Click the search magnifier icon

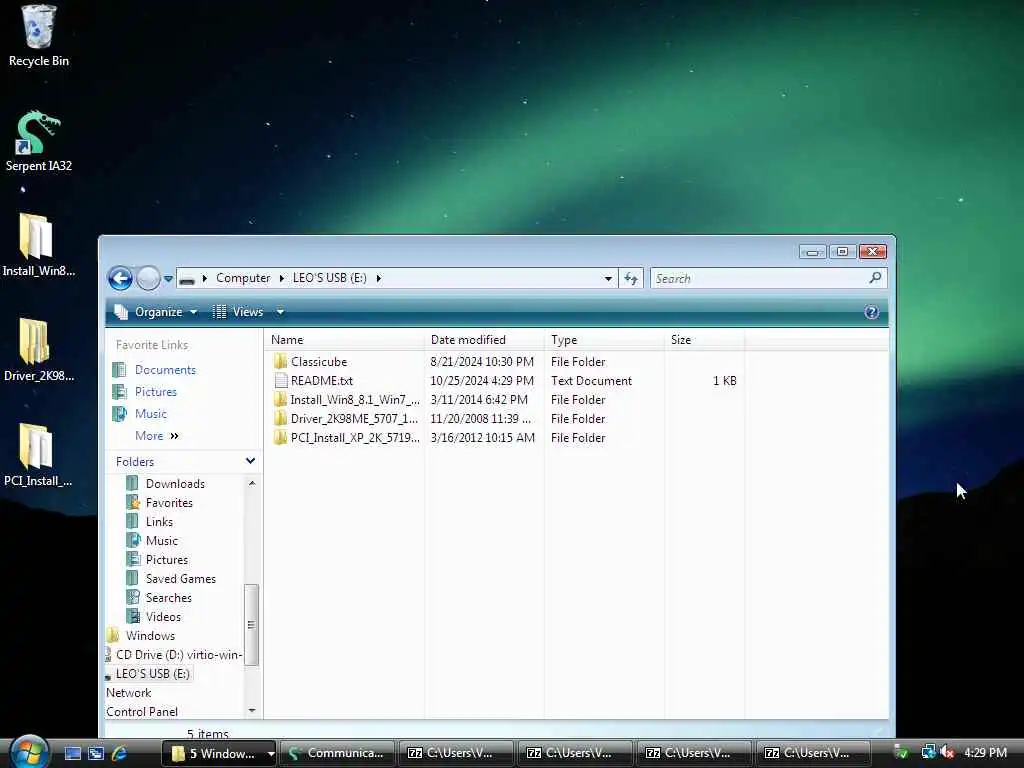(x=875, y=278)
